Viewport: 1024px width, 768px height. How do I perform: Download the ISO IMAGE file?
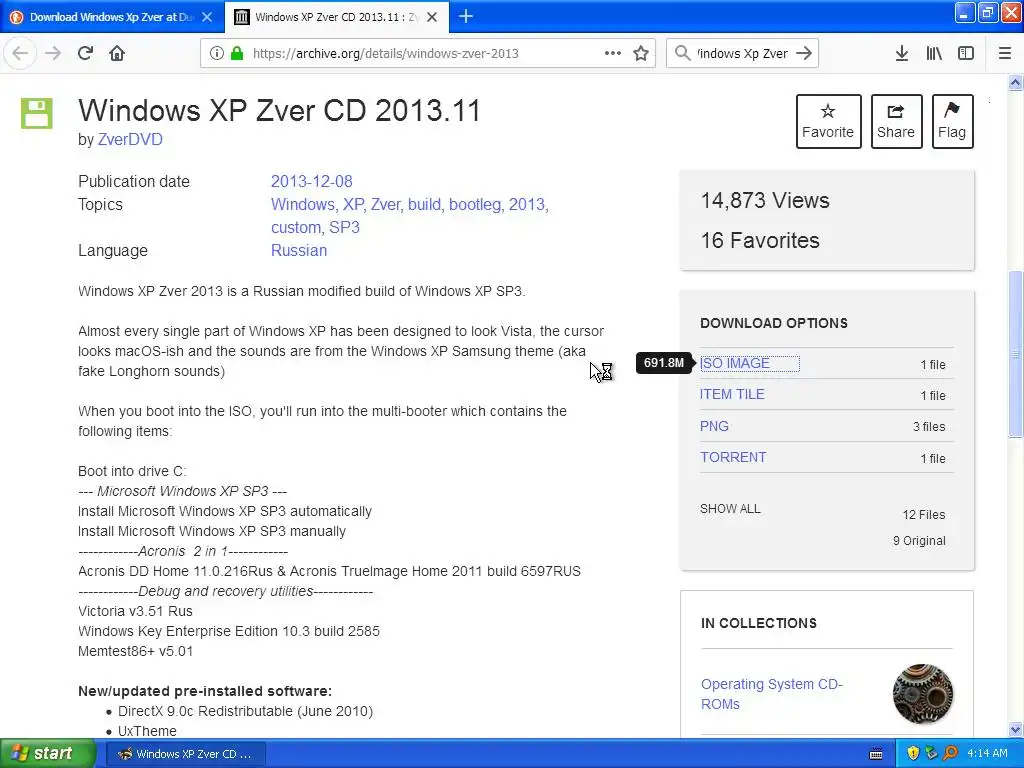(735, 363)
